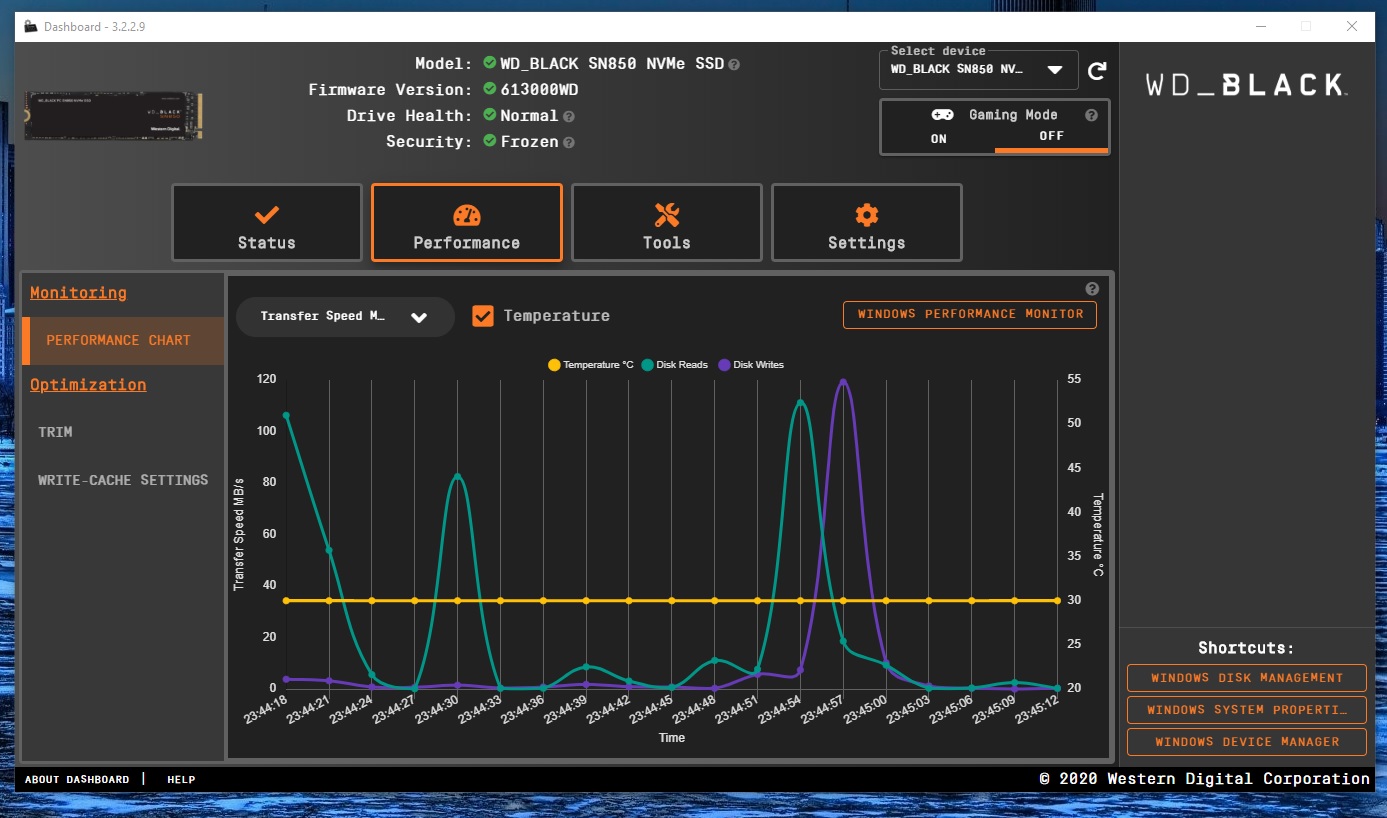The height and width of the screenshot is (818, 1387).
Task: Click the Optimization section heading
Action: click(88, 385)
